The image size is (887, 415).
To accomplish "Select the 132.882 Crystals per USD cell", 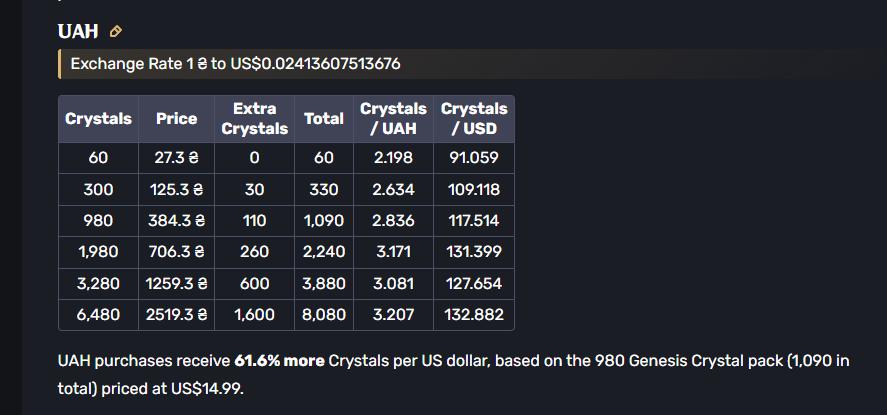I will (x=474, y=314).
